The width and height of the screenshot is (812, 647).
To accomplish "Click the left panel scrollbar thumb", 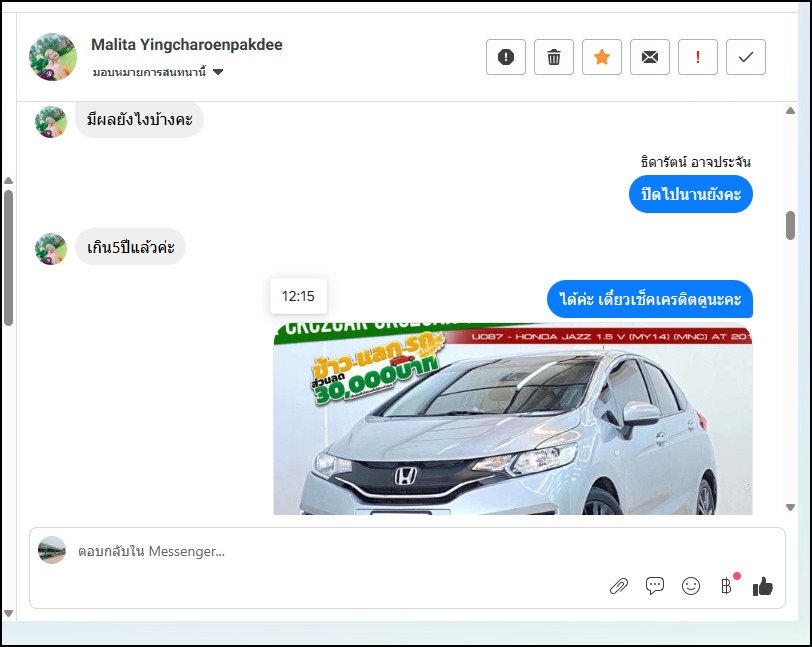I will click(x=8, y=257).
